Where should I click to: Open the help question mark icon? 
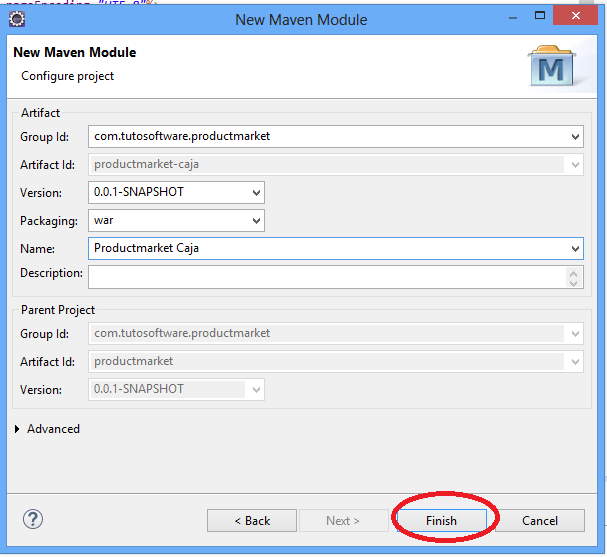click(x=33, y=519)
